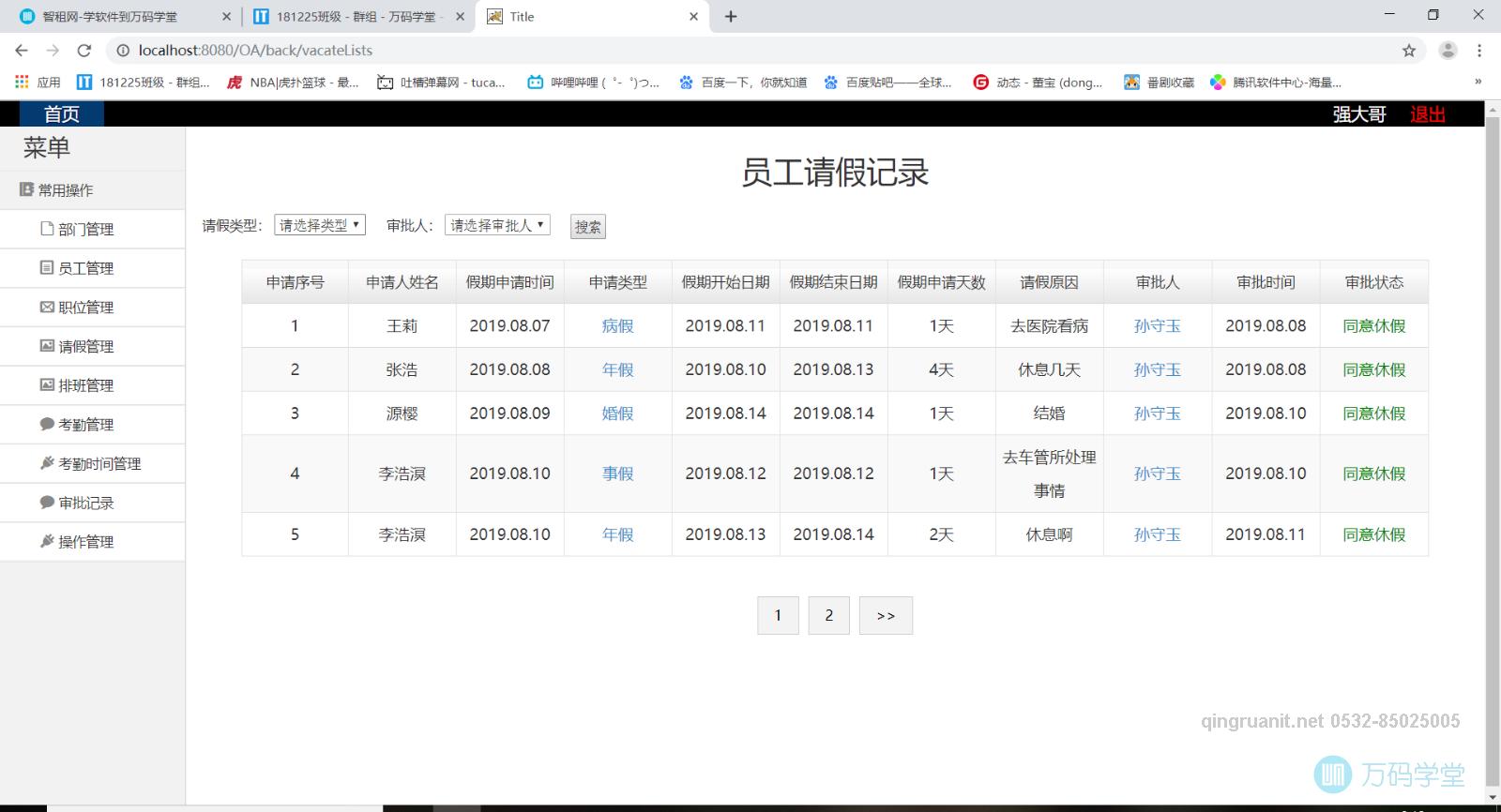Open Chrome three-dot menu
This screenshot has height=812, width=1501.
[x=1479, y=51]
